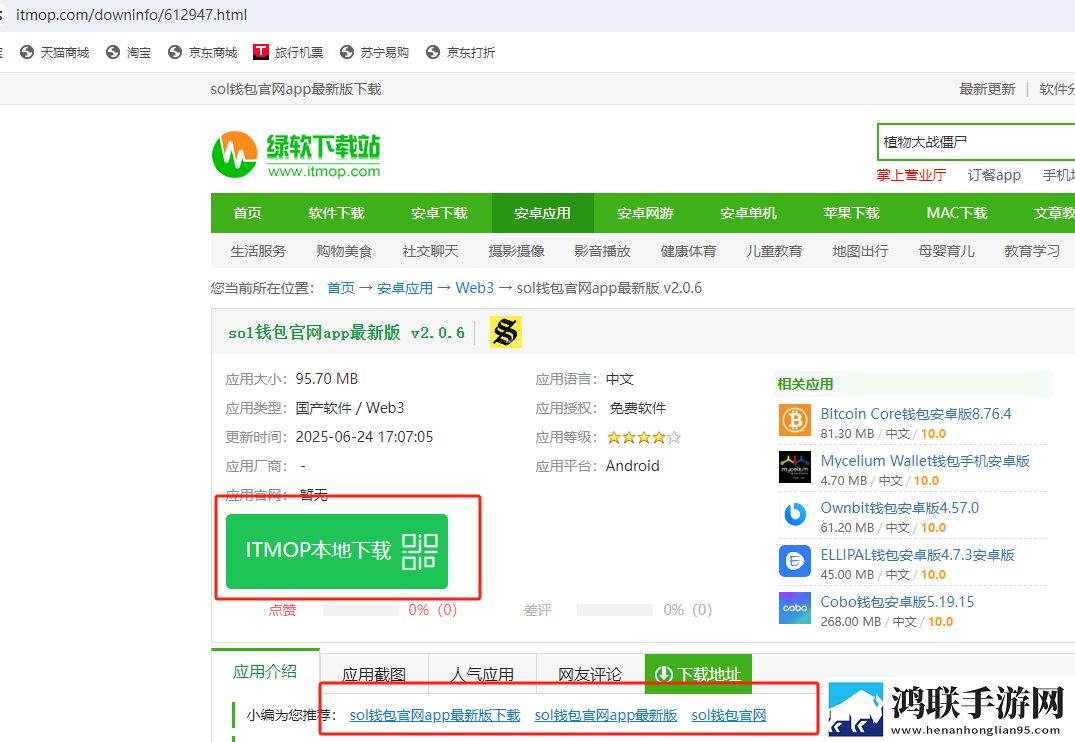This screenshot has width=1075, height=742.
Task: Open the Bitcoin Core钱包安卓版8.76.4 link
Action: point(916,414)
